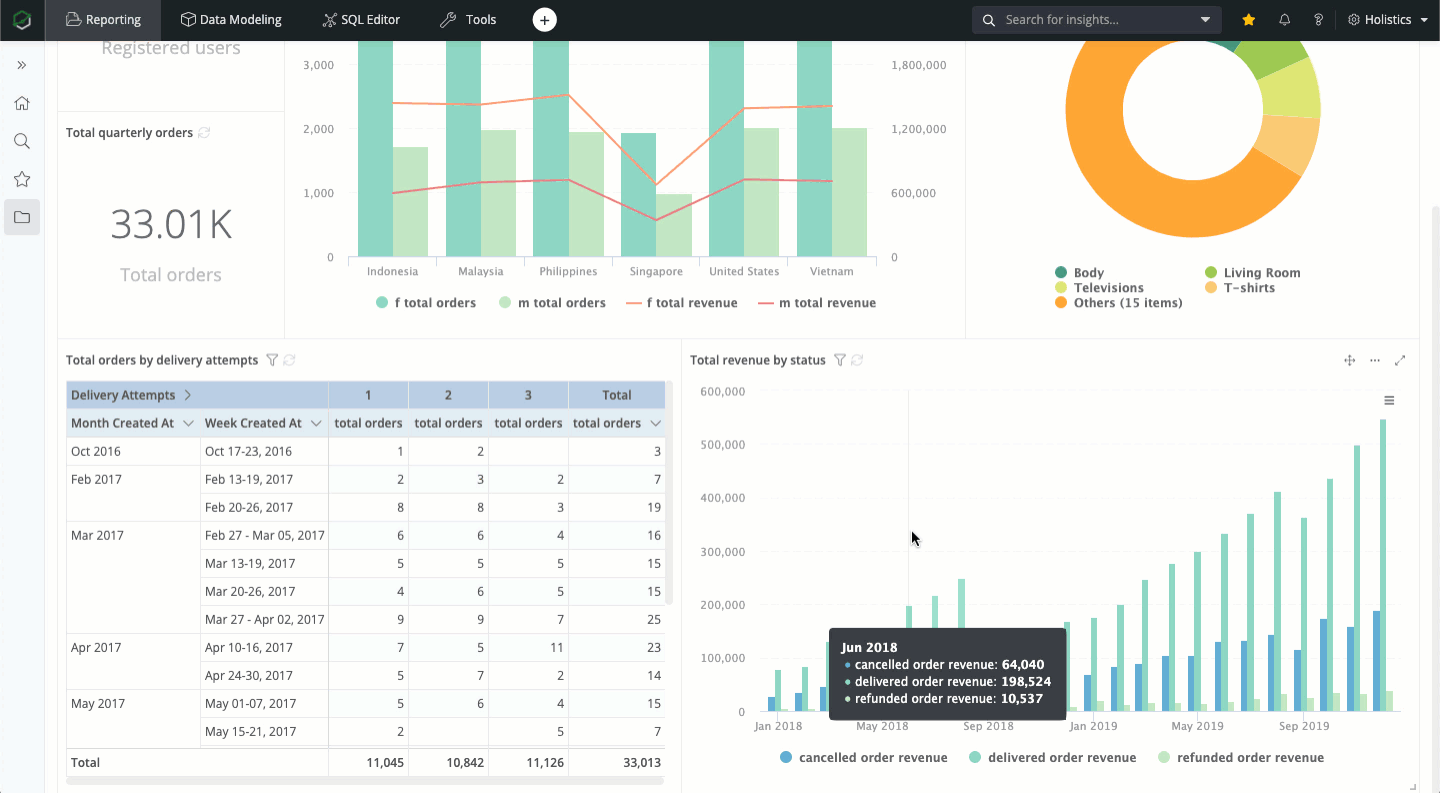Open the revenue chart hamburger menu
1440x793 pixels.
coord(1389,401)
